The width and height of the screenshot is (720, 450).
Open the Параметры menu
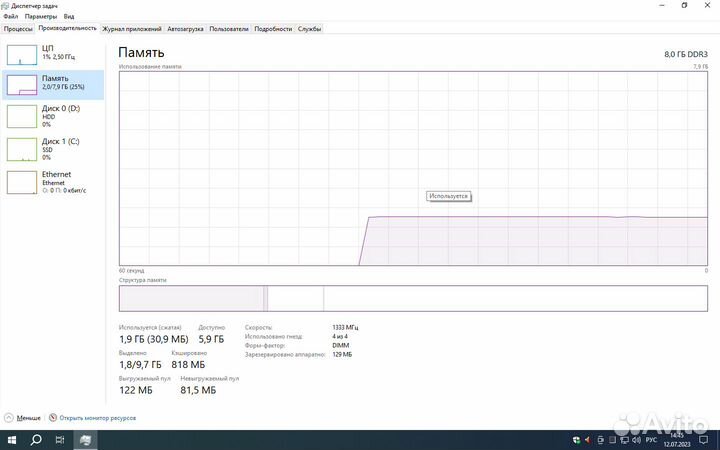point(40,17)
